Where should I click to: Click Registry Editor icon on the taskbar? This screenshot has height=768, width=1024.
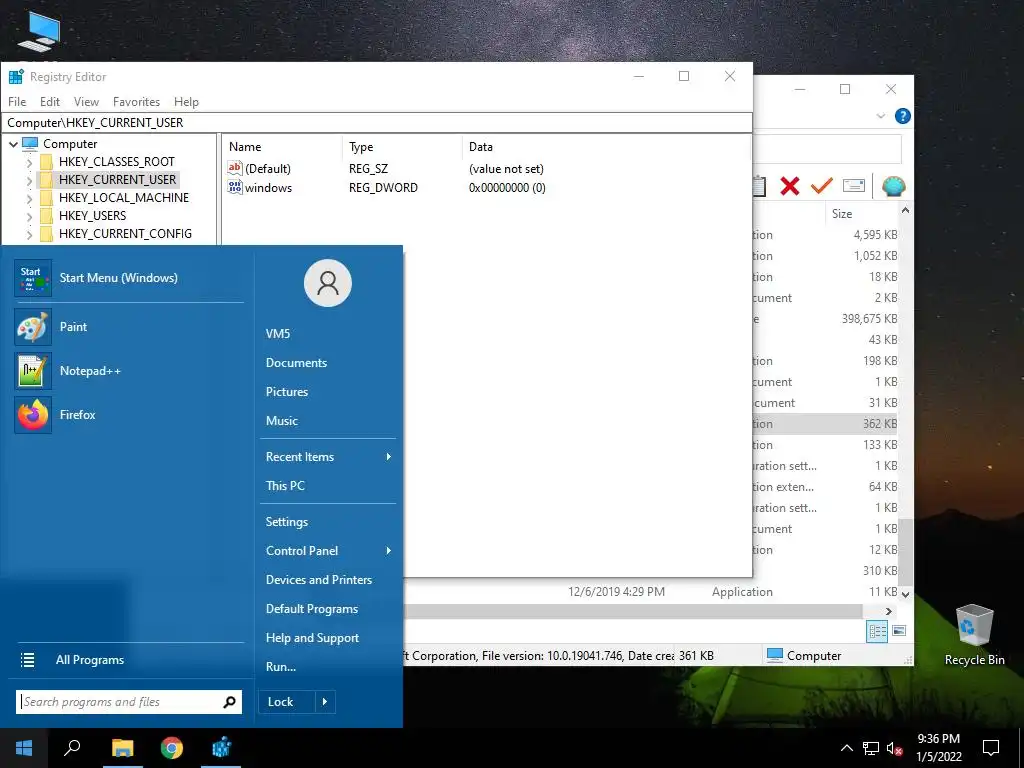(x=221, y=748)
